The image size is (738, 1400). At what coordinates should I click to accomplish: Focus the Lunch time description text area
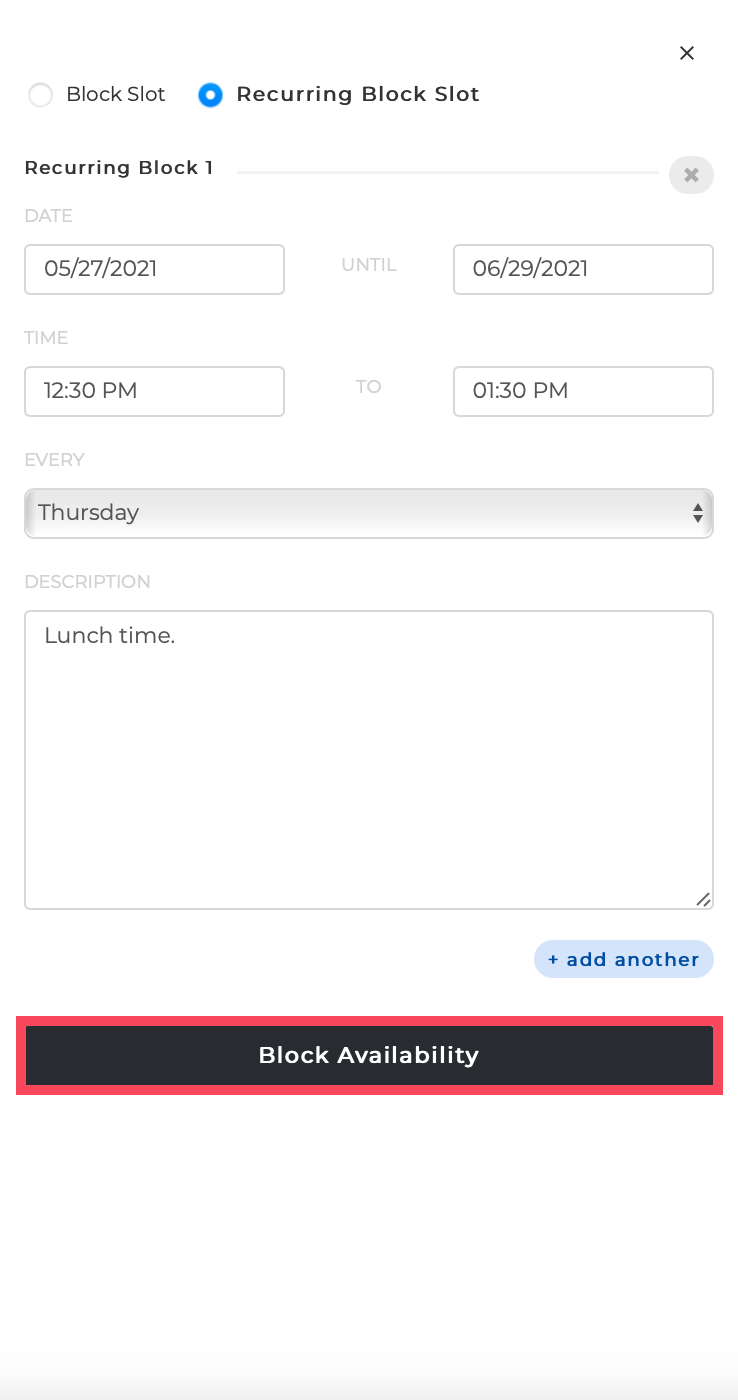pyautogui.click(x=369, y=760)
